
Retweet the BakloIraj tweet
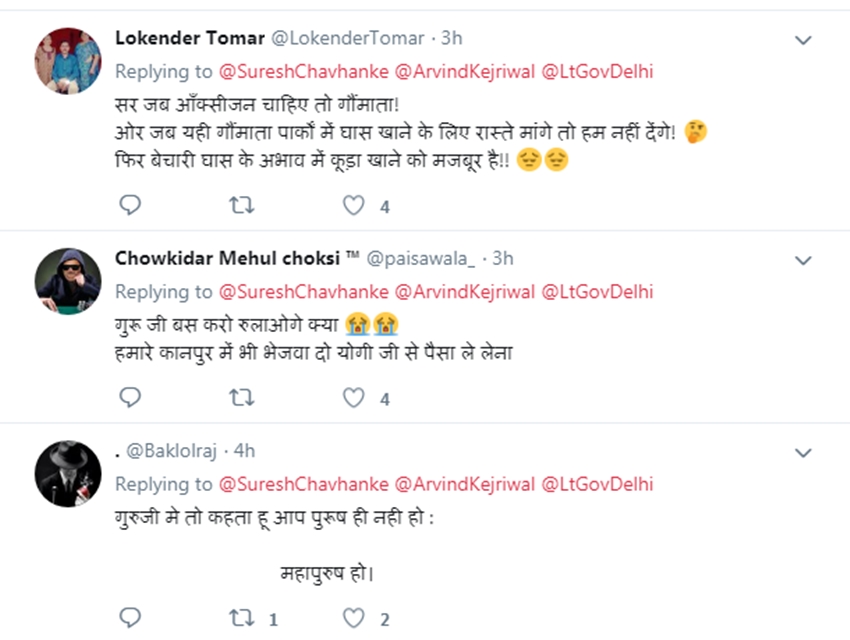click(242, 617)
